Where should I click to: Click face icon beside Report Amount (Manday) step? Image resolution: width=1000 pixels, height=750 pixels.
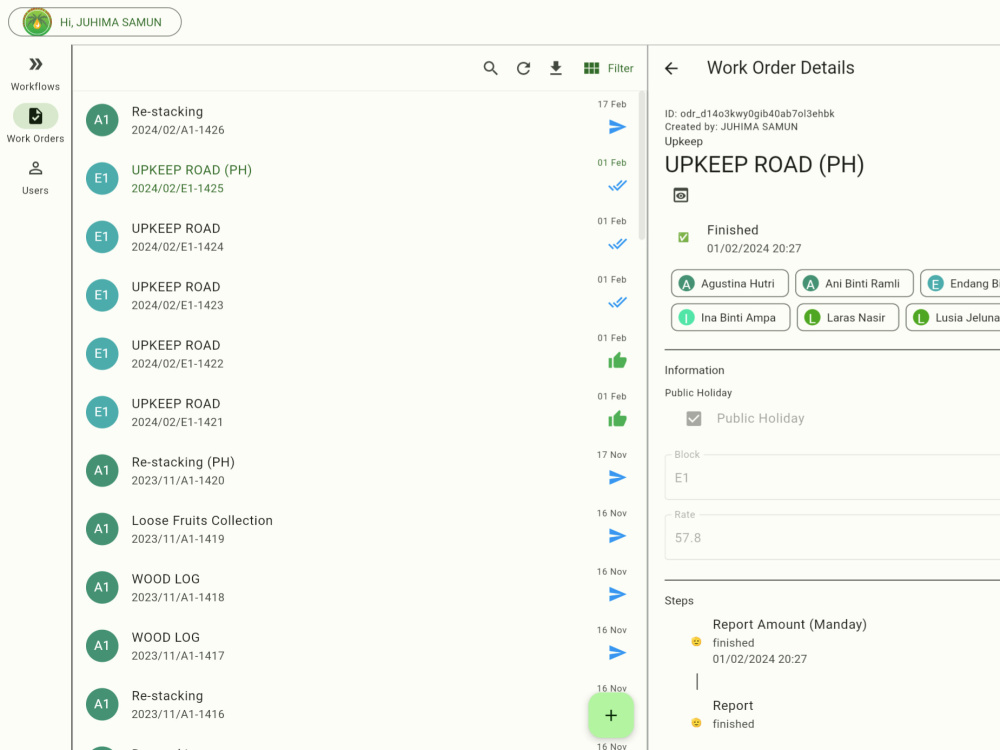pos(696,642)
